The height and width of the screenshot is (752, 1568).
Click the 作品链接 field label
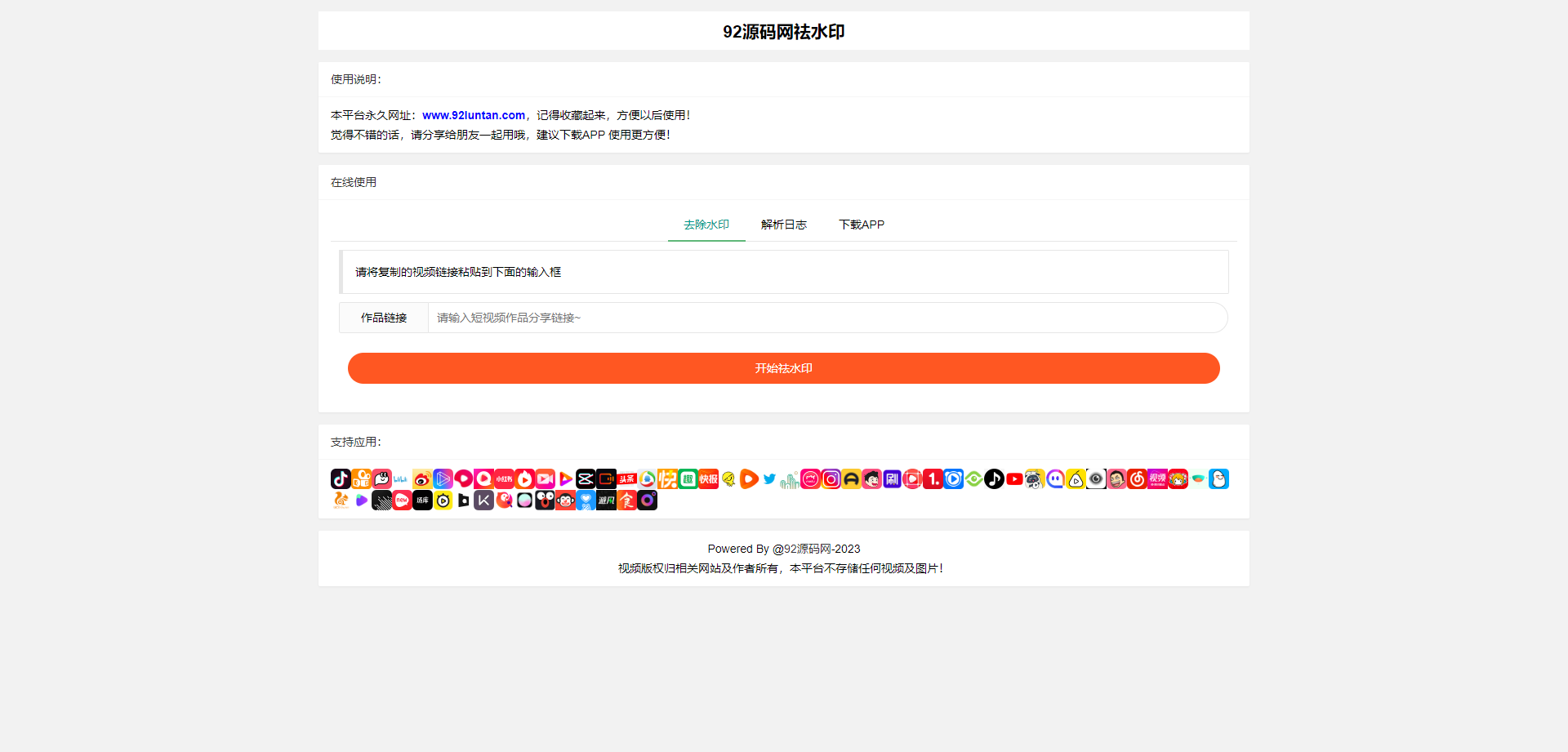point(384,318)
